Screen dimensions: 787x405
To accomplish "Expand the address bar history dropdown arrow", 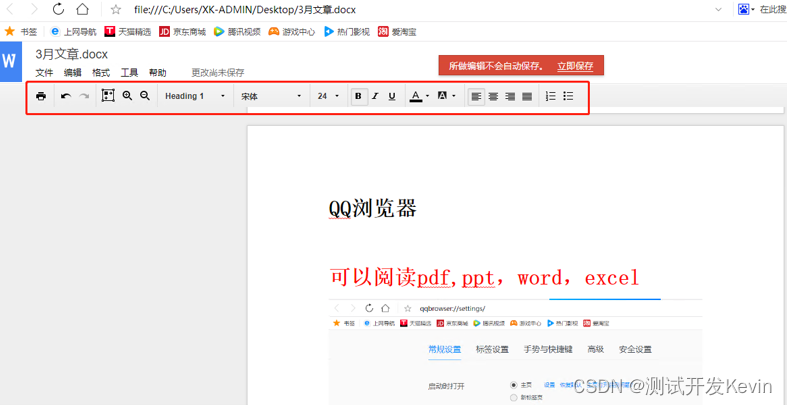I will [719, 10].
